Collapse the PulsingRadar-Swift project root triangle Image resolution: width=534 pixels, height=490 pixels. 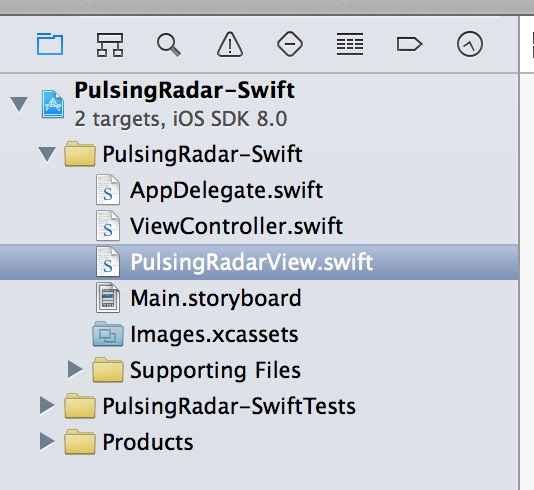click(19, 104)
